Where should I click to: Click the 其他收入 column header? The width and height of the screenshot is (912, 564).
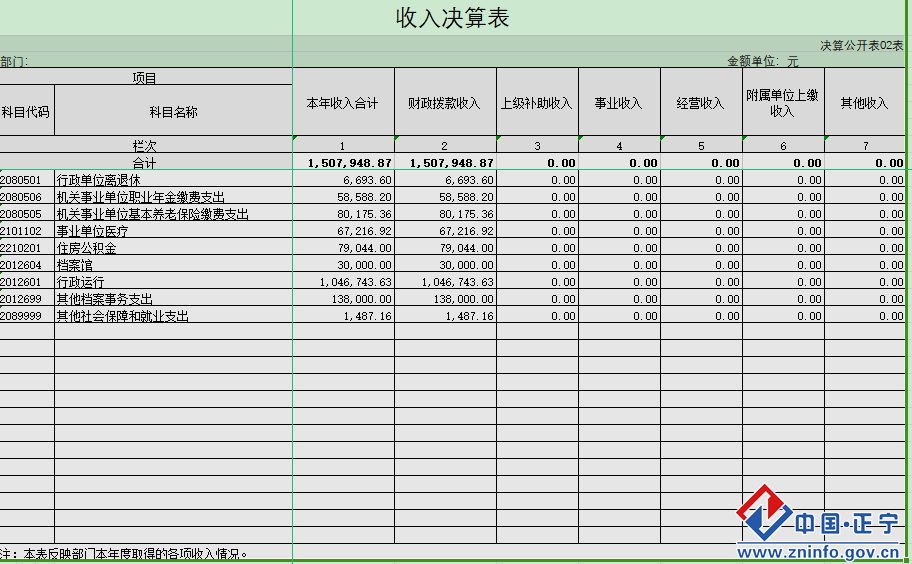tap(864, 103)
